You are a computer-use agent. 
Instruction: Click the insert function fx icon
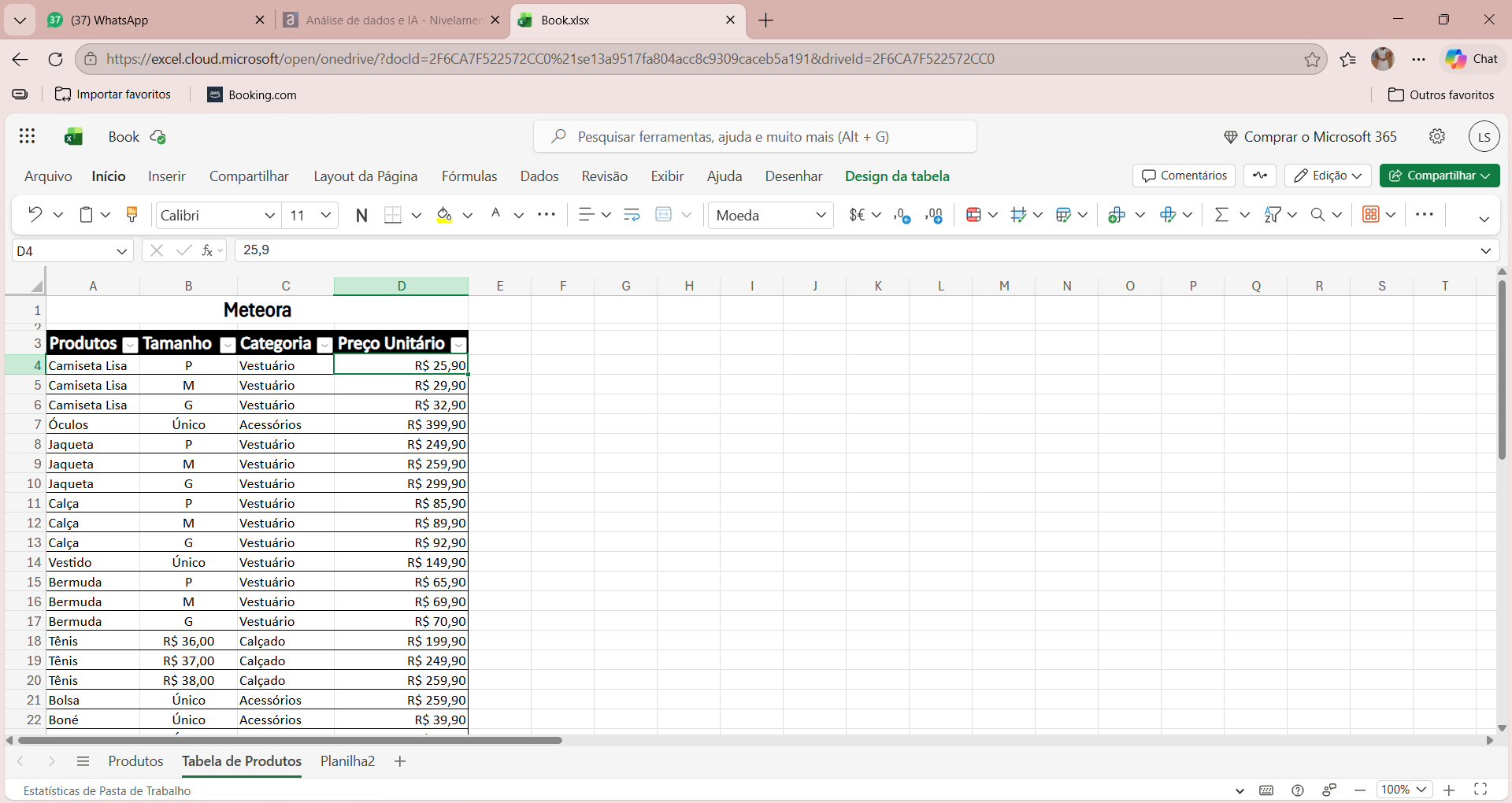click(207, 250)
